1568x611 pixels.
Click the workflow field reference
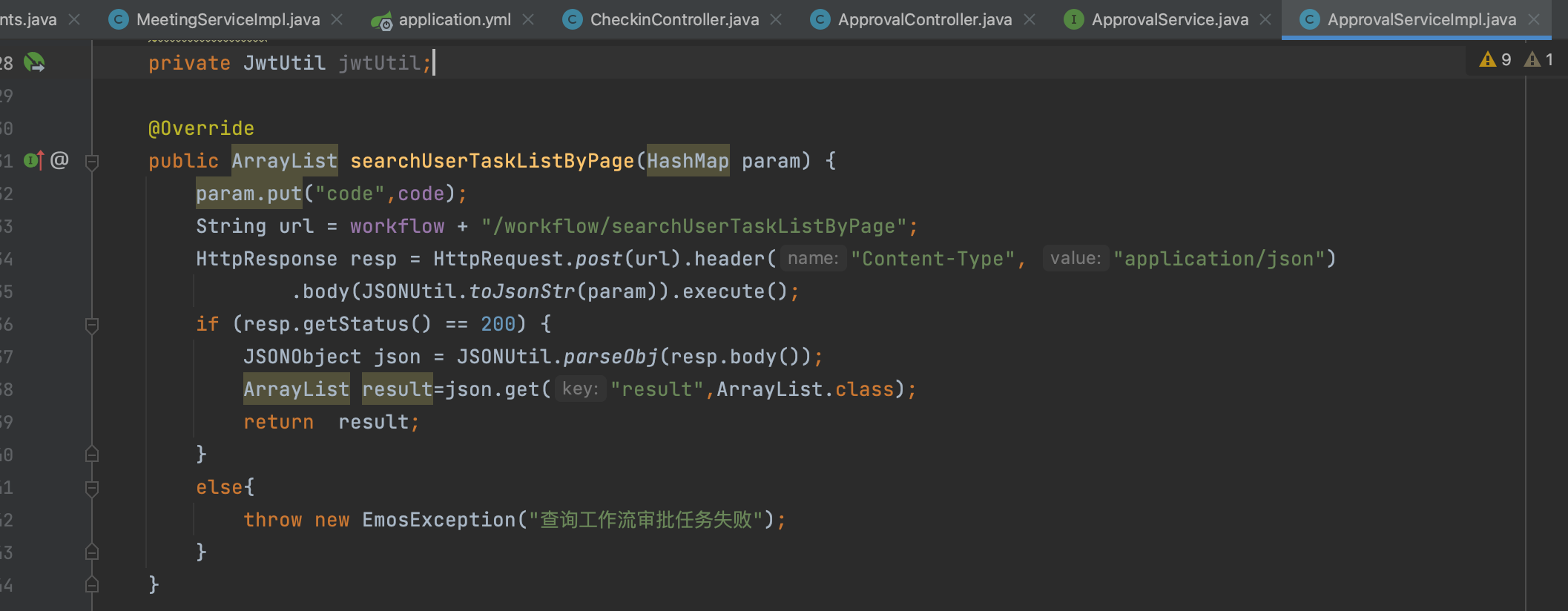pos(397,226)
